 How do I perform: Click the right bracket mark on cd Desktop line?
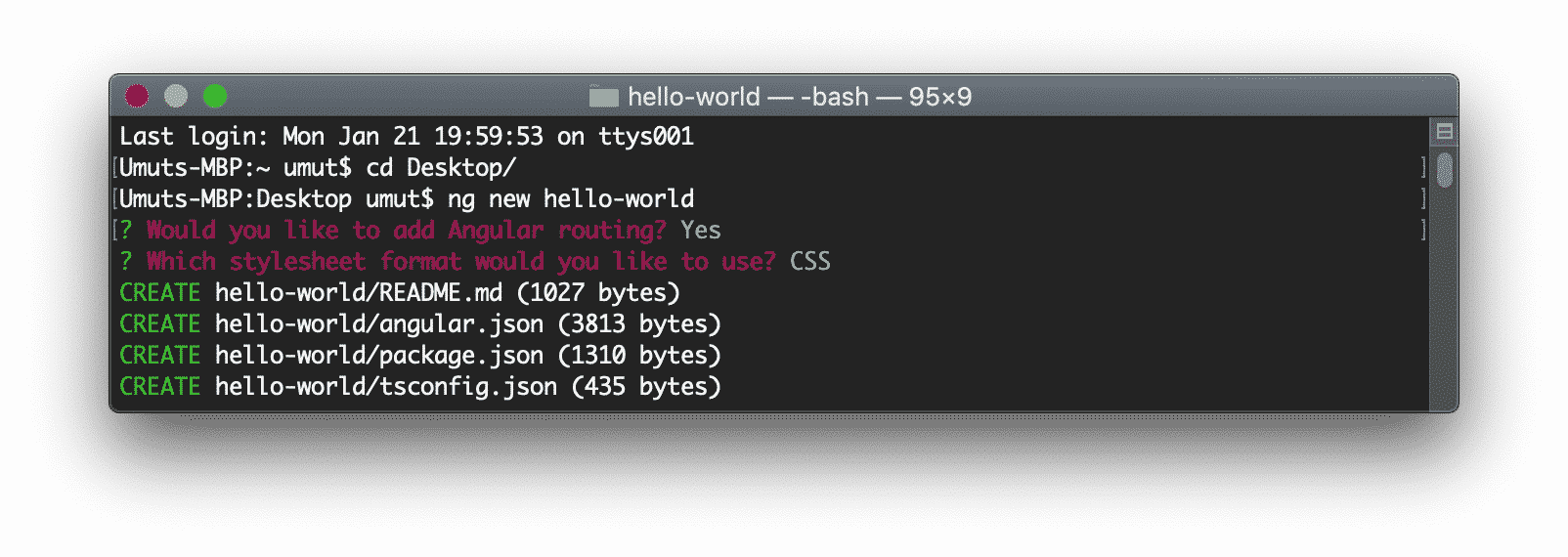click(x=1423, y=167)
